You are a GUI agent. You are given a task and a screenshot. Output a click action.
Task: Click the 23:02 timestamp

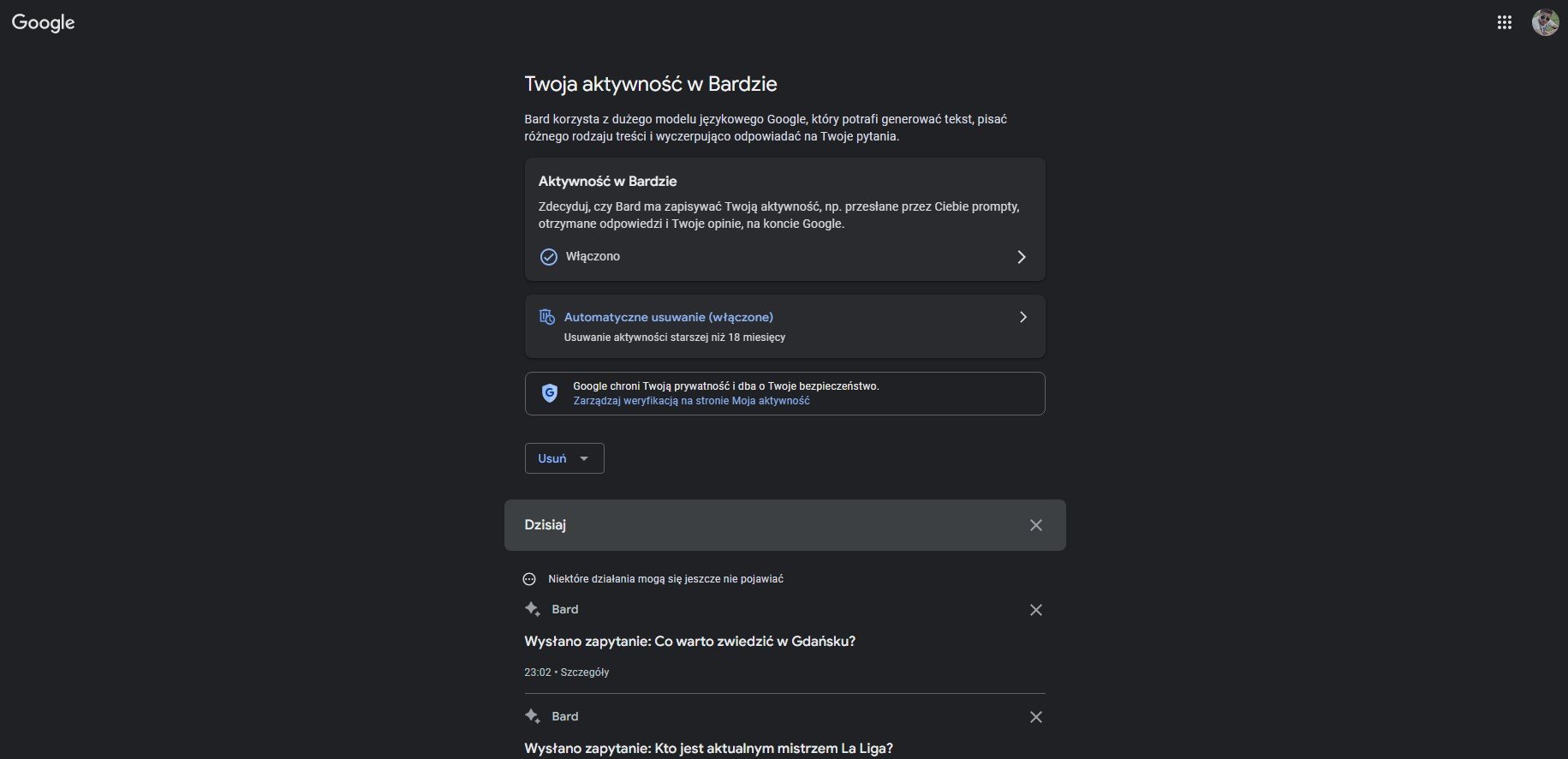pyautogui.click(x=538, y=672)
